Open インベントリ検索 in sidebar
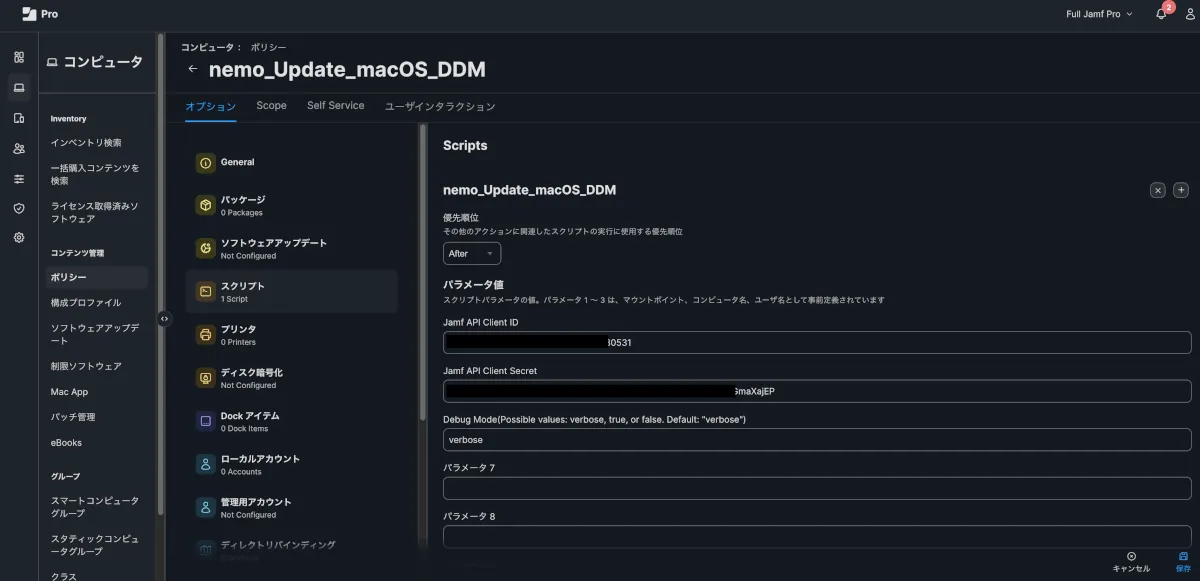1200x581 pixels. 86,143
